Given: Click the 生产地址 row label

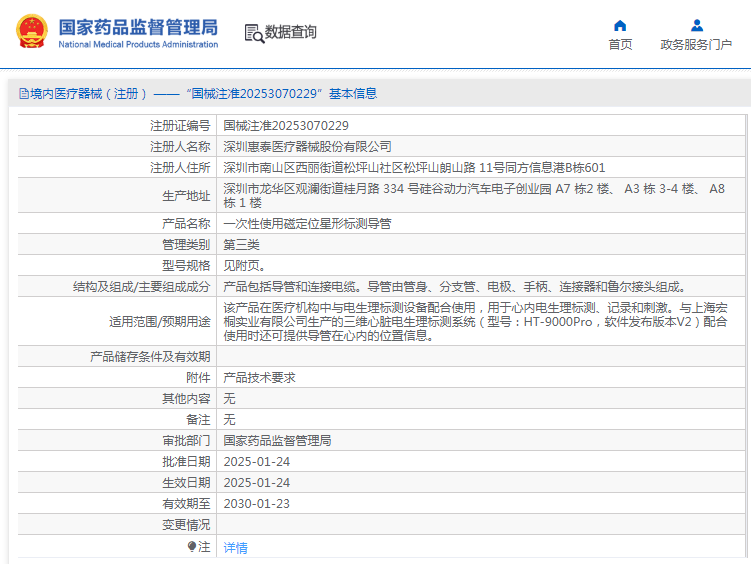Looking at the screenshot, I should 186,195.
